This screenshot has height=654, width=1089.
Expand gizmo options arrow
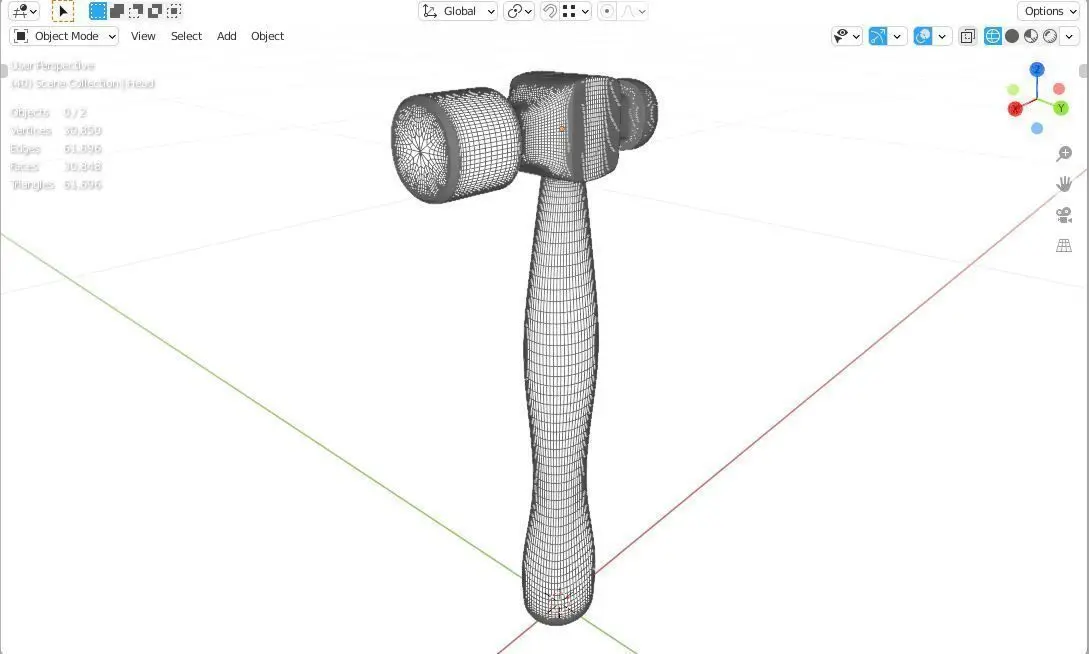(897, 36)
